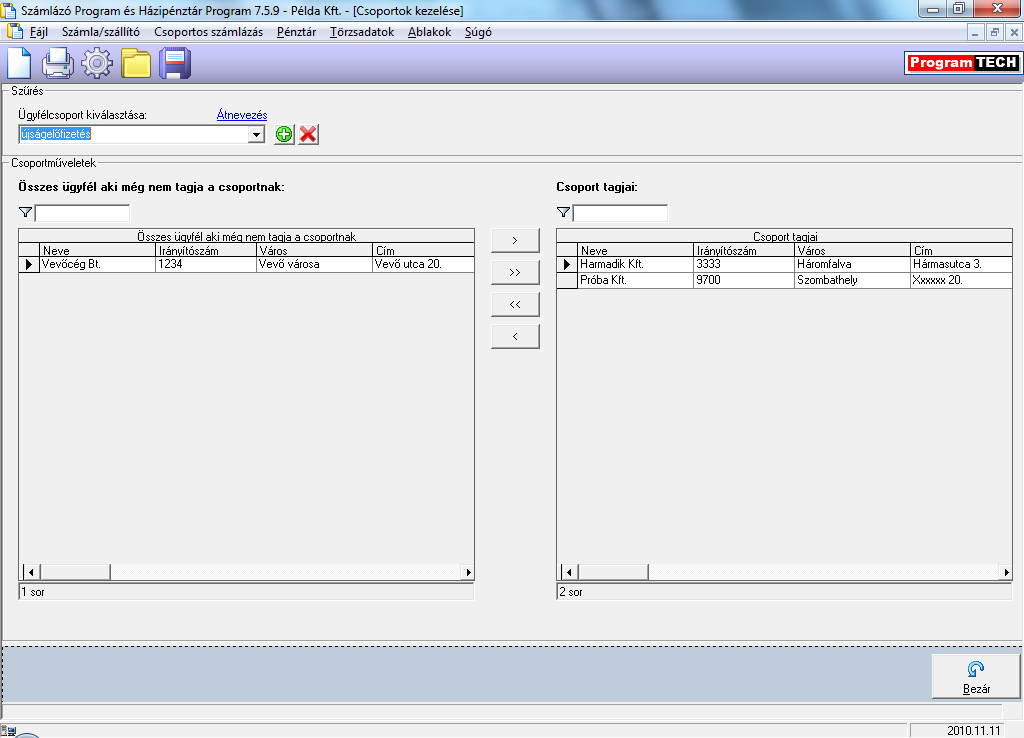Add all customers to group with >> button
This screenshot has height=738, width=1024.
(515, 273)
